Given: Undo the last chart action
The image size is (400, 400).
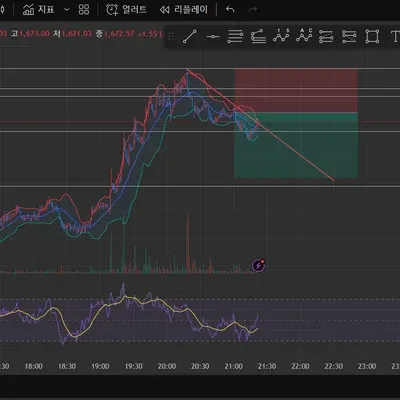Looking at the screenshot, I should pos(230,10).
